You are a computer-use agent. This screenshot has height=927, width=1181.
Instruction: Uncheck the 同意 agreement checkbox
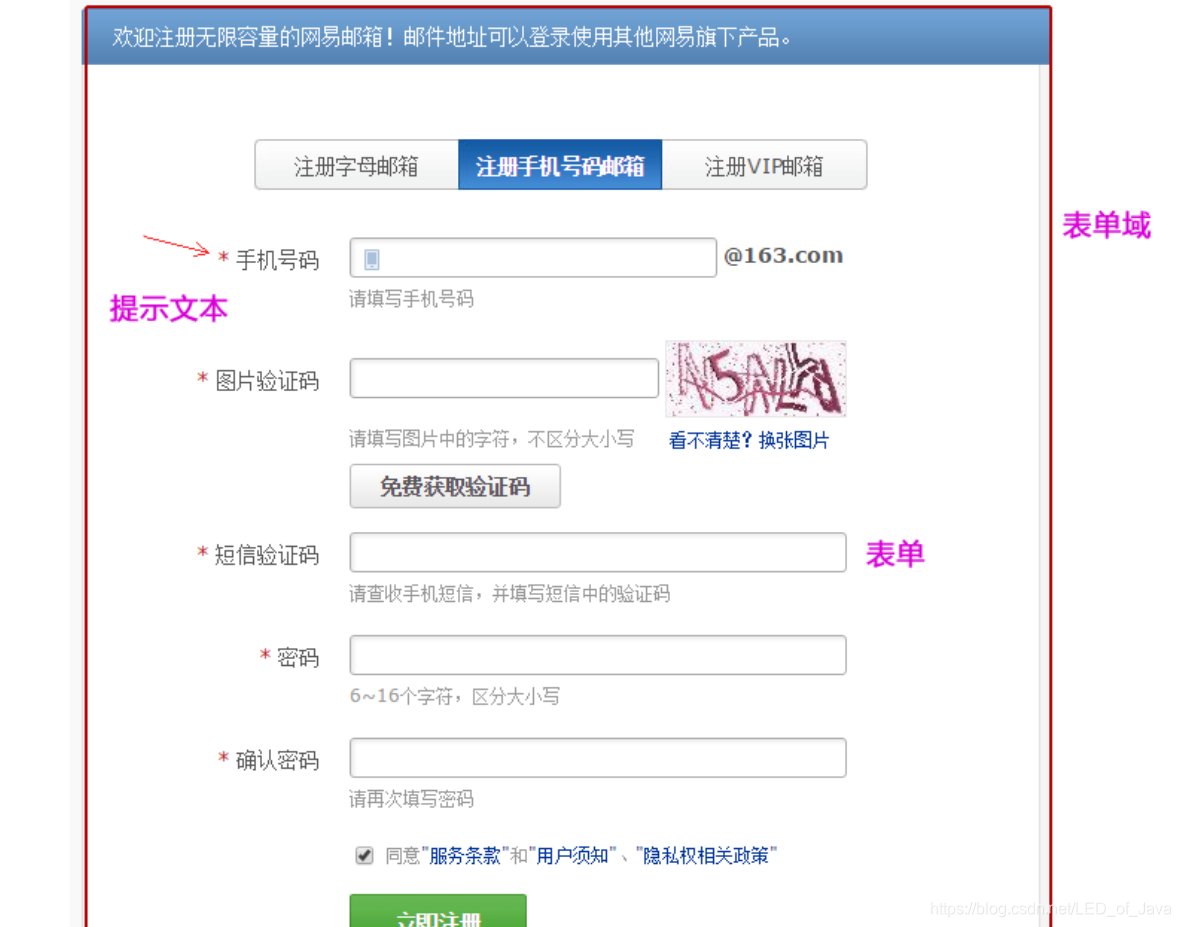(365, 855)
